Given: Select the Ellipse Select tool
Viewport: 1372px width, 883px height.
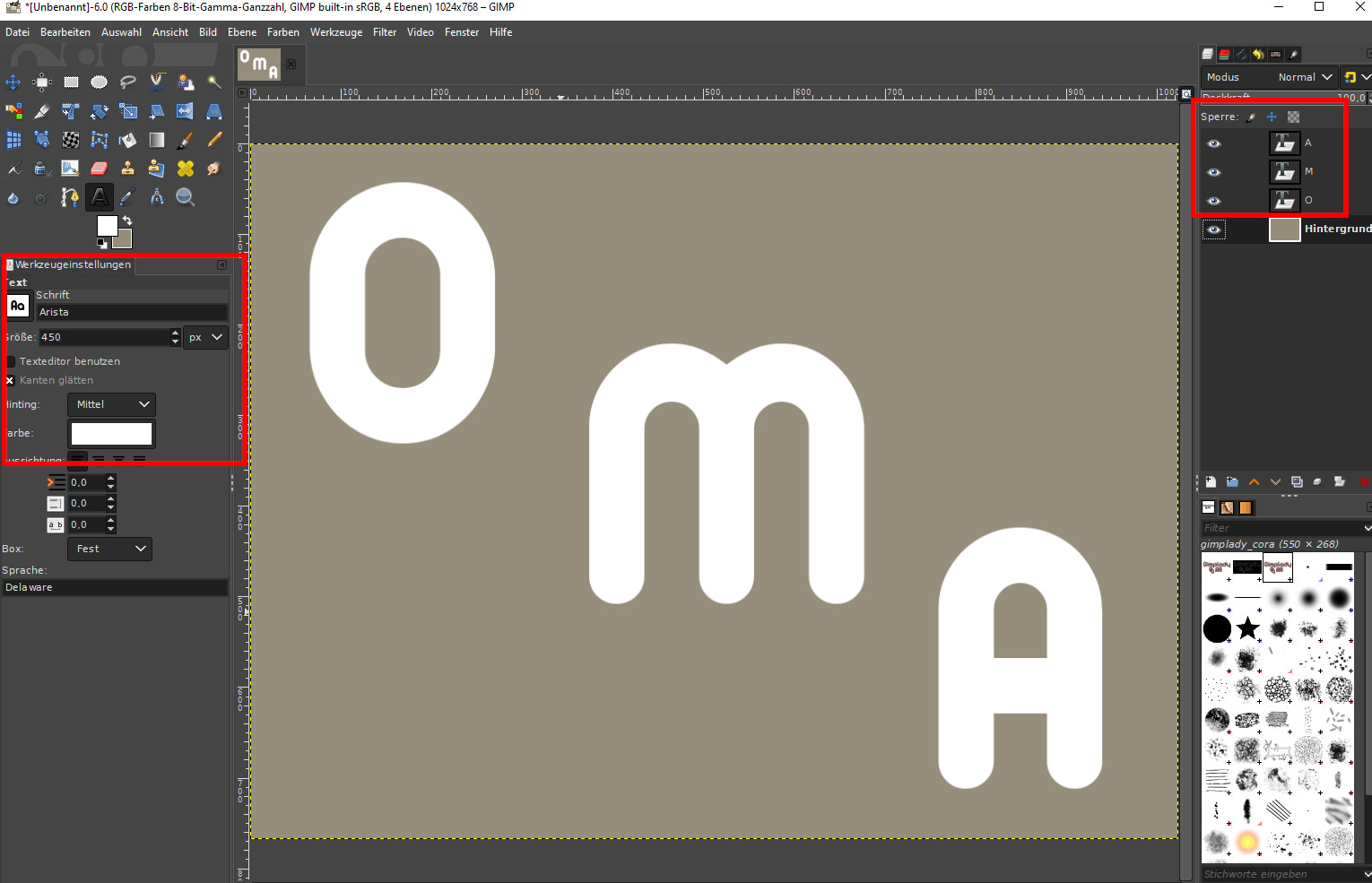Looking at the screenshot, I should (x=99, y=82).
